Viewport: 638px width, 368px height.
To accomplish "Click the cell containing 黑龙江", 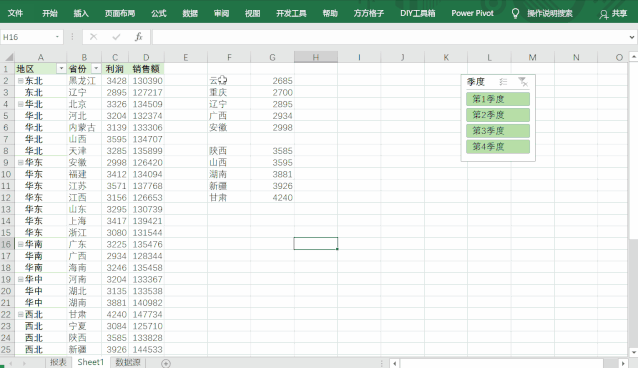I will click(x=84, y=81).
